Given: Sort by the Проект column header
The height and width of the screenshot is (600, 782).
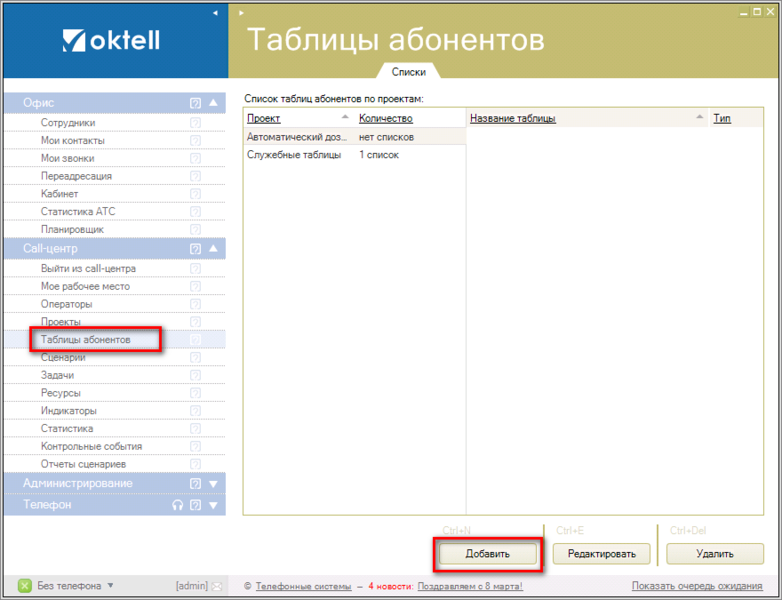Looking at the screenshot, I should click(263, 119).
